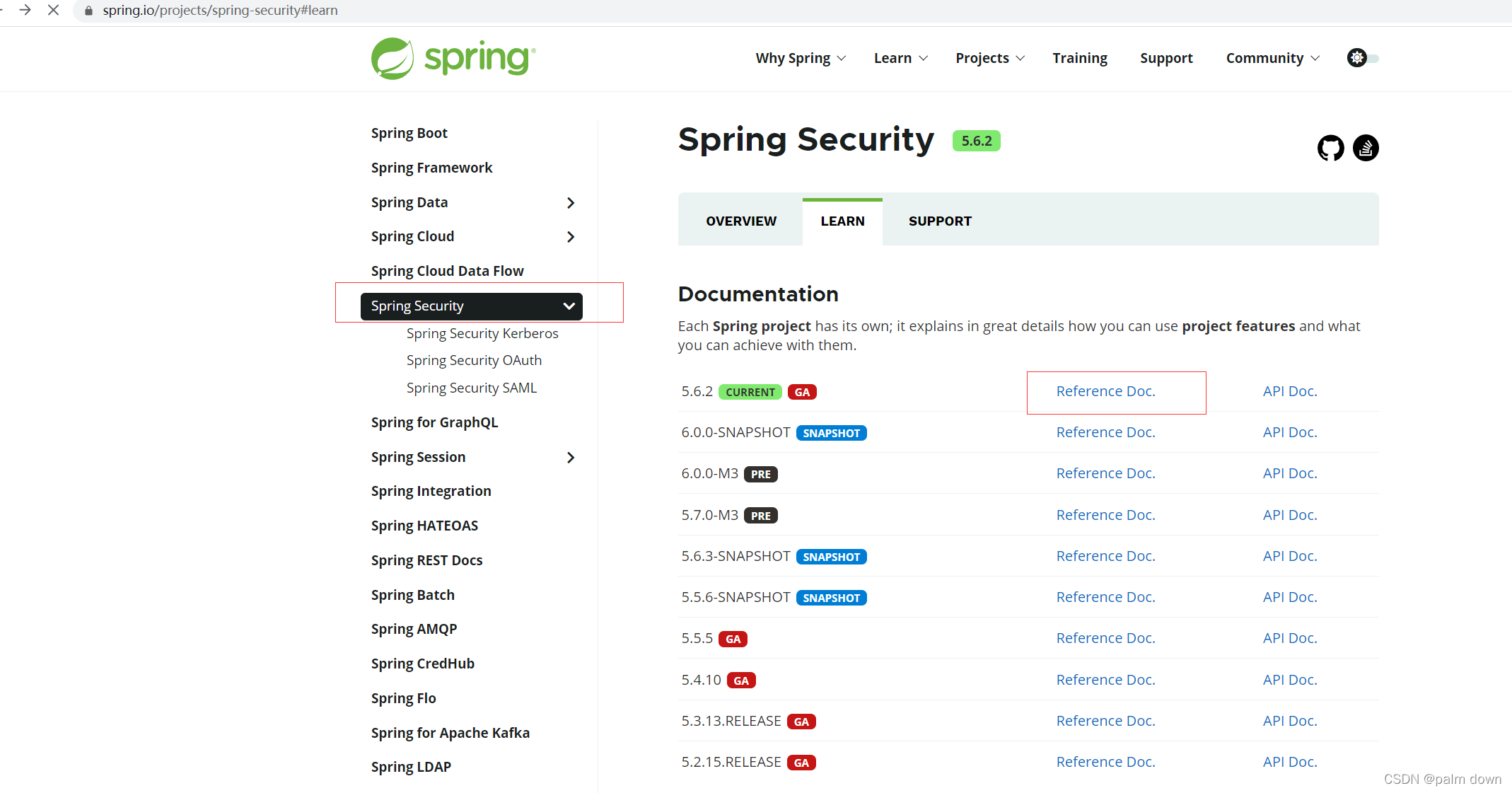Open Spring REST Docs project
This screenshot has width=1512, height=793.
point(426,560)
